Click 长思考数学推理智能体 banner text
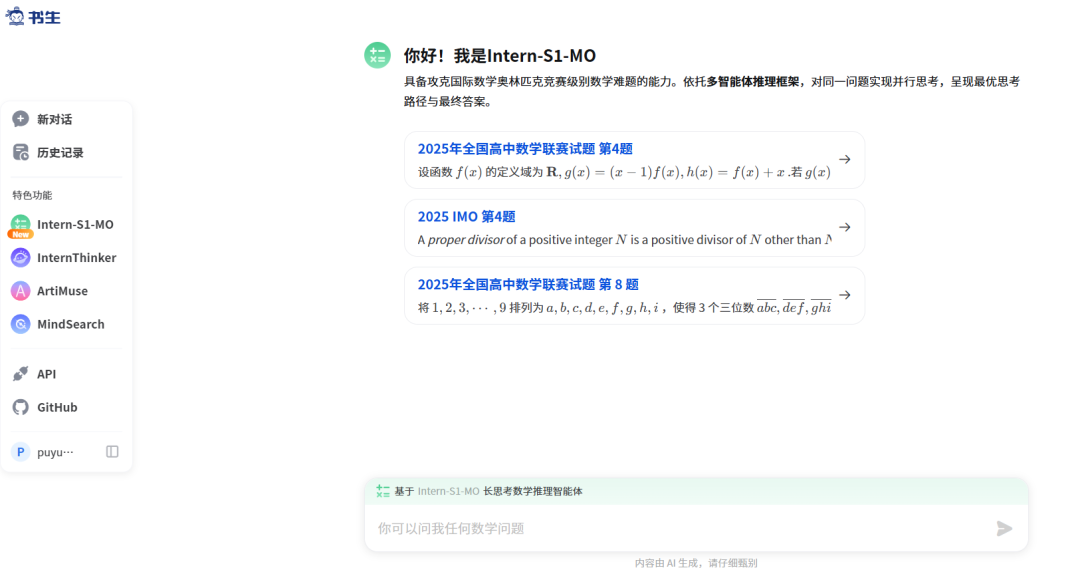 point(532,491)
